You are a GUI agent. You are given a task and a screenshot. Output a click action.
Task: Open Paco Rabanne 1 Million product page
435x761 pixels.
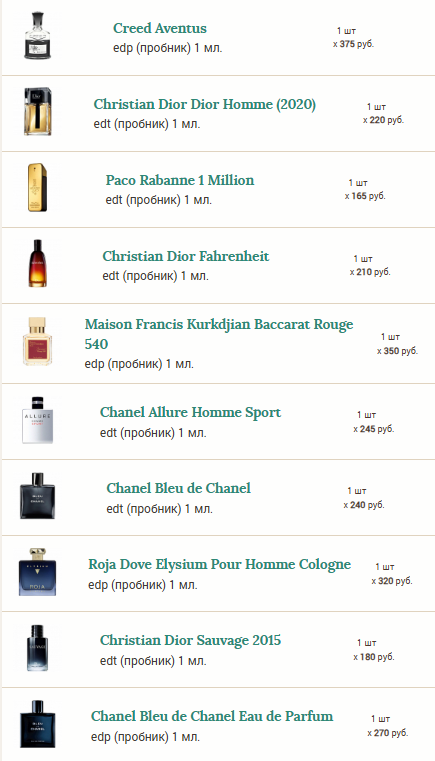coord(180,180)
